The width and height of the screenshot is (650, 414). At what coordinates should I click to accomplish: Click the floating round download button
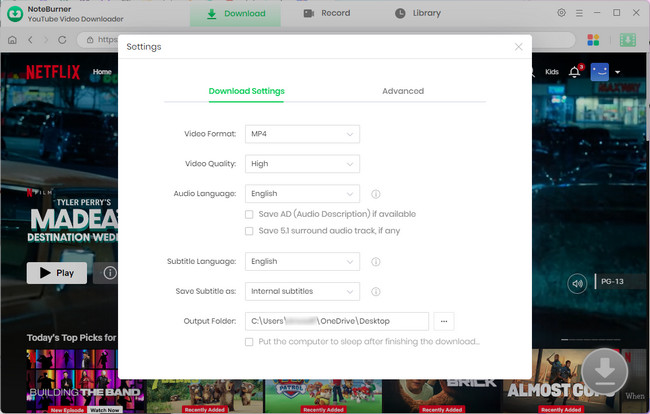pos(604,371)
